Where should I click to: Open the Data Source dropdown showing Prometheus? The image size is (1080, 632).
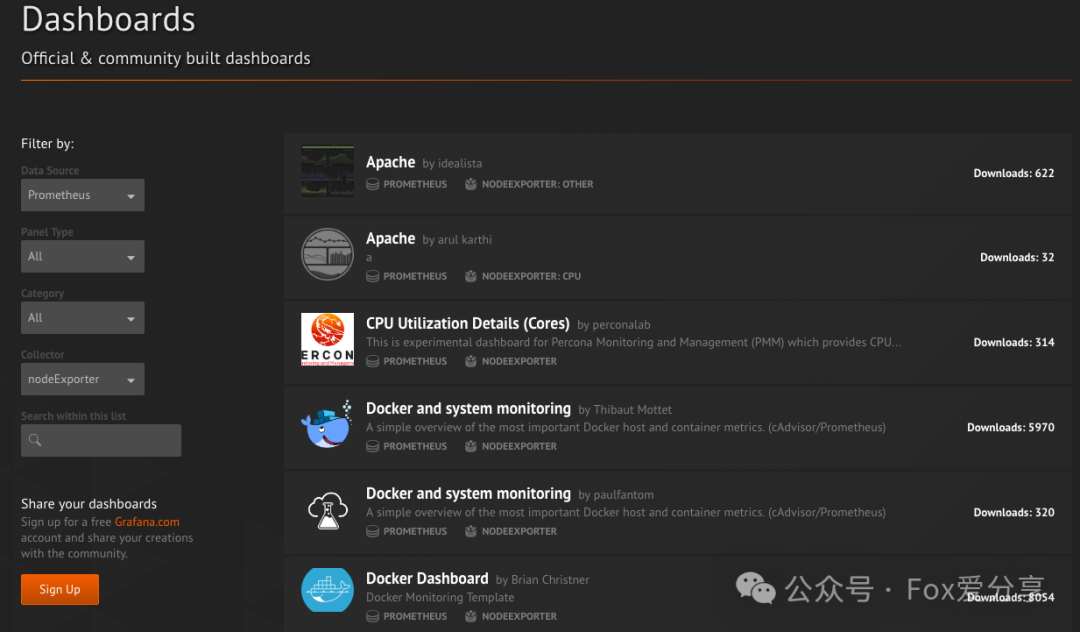[x=83, y=195]
